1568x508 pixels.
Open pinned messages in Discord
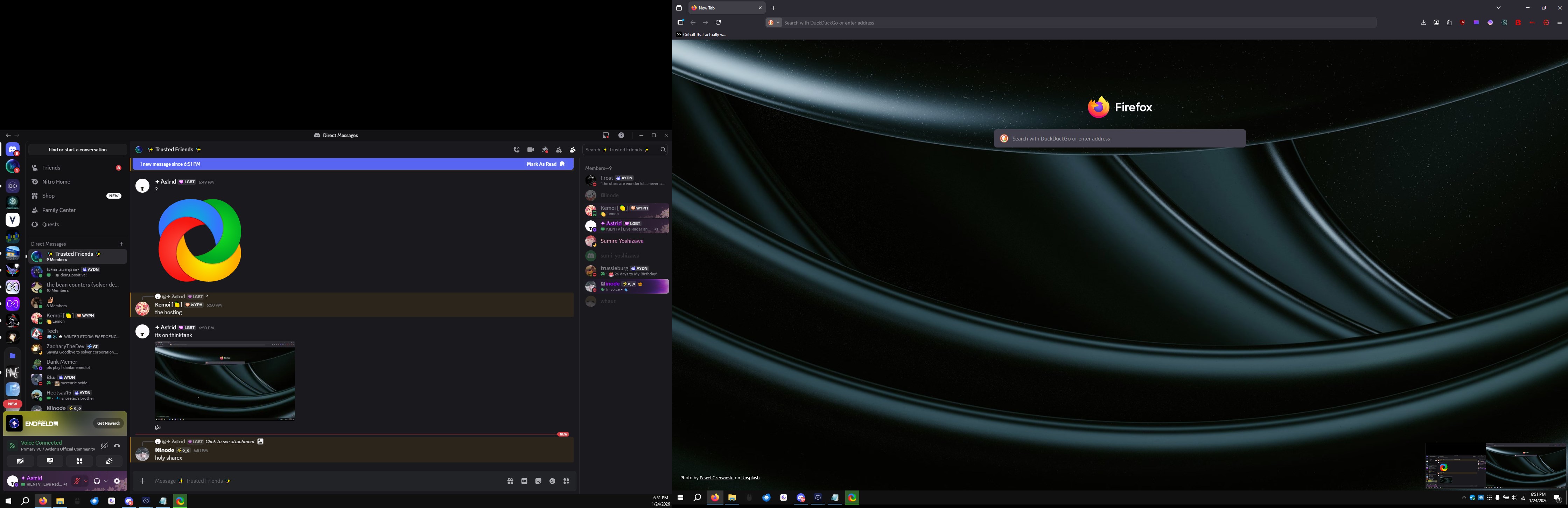(545, 150)
